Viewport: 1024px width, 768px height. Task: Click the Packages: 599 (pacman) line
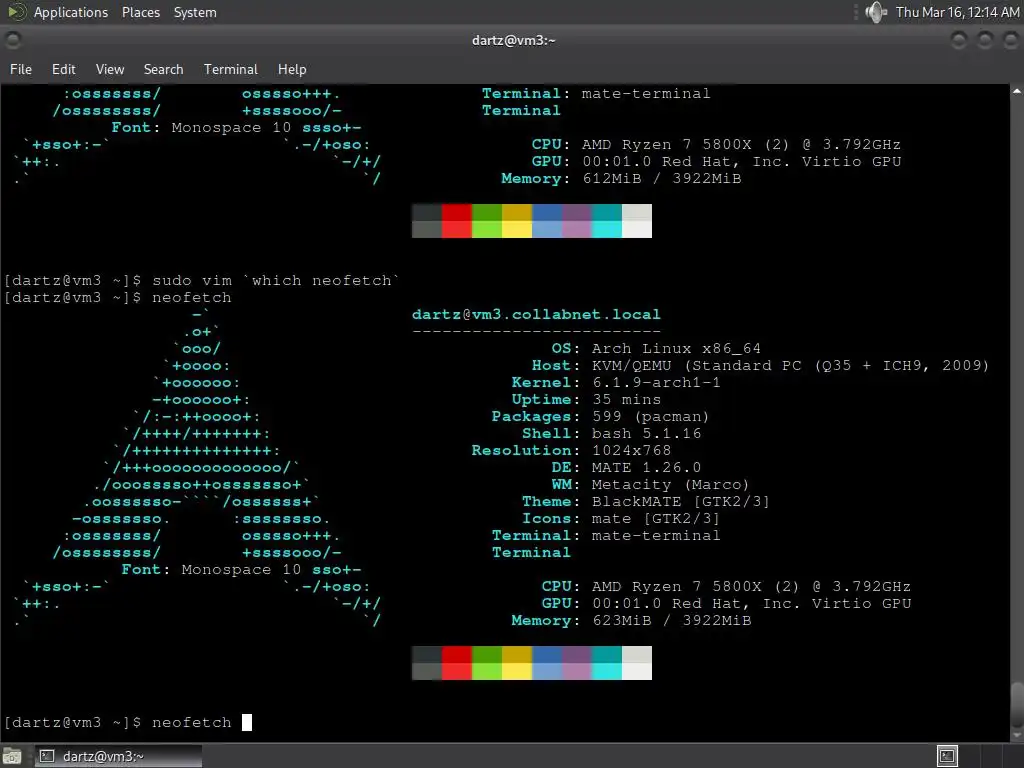pos(600,417)
